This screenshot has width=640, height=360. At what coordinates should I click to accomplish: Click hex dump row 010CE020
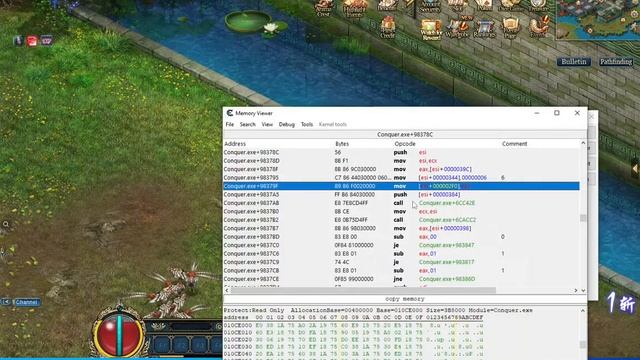pos(353,340)
